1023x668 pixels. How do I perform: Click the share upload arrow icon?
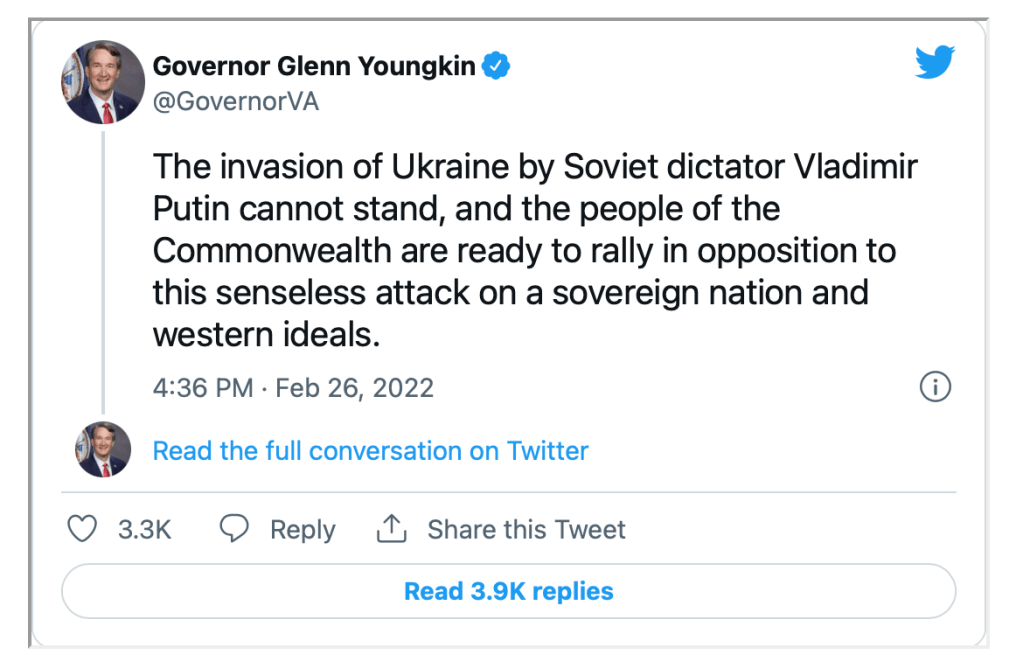coord(391,529)
